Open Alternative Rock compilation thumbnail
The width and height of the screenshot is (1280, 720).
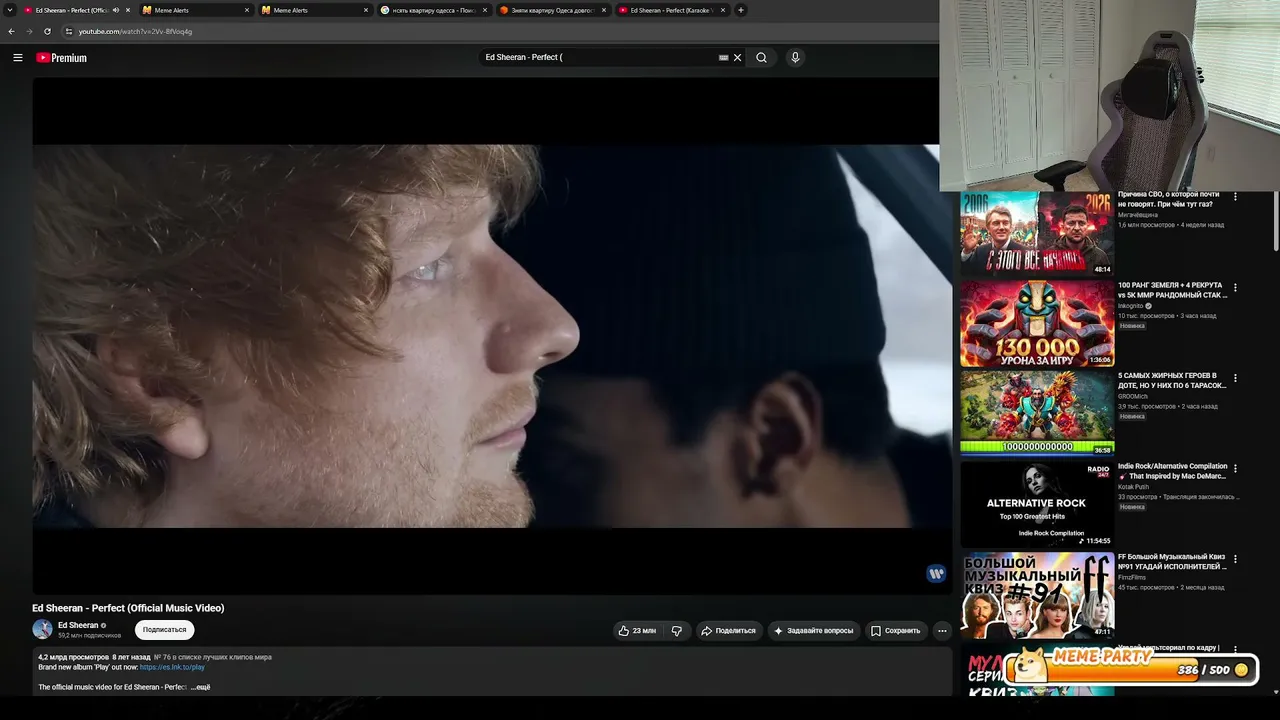tap(1037, 505)
